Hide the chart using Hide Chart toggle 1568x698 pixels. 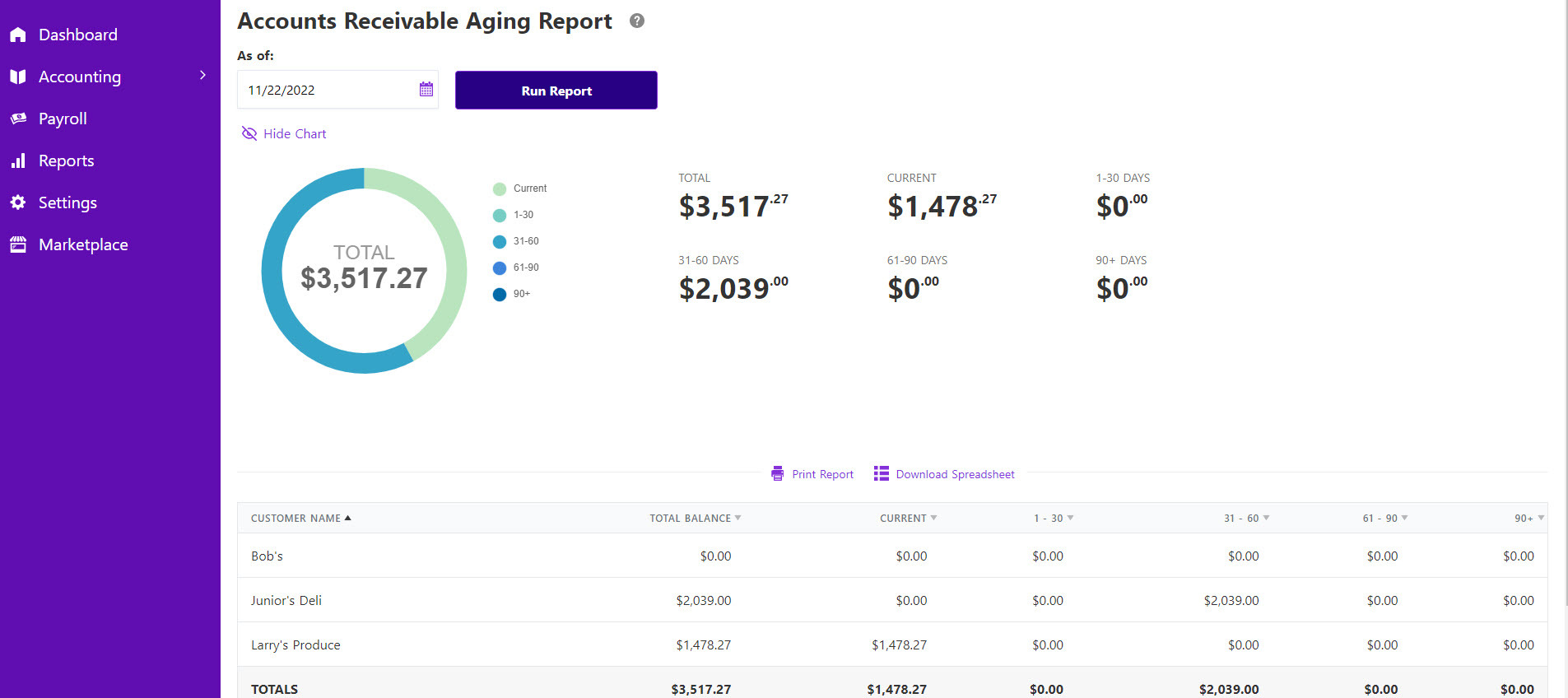(284, 133)
